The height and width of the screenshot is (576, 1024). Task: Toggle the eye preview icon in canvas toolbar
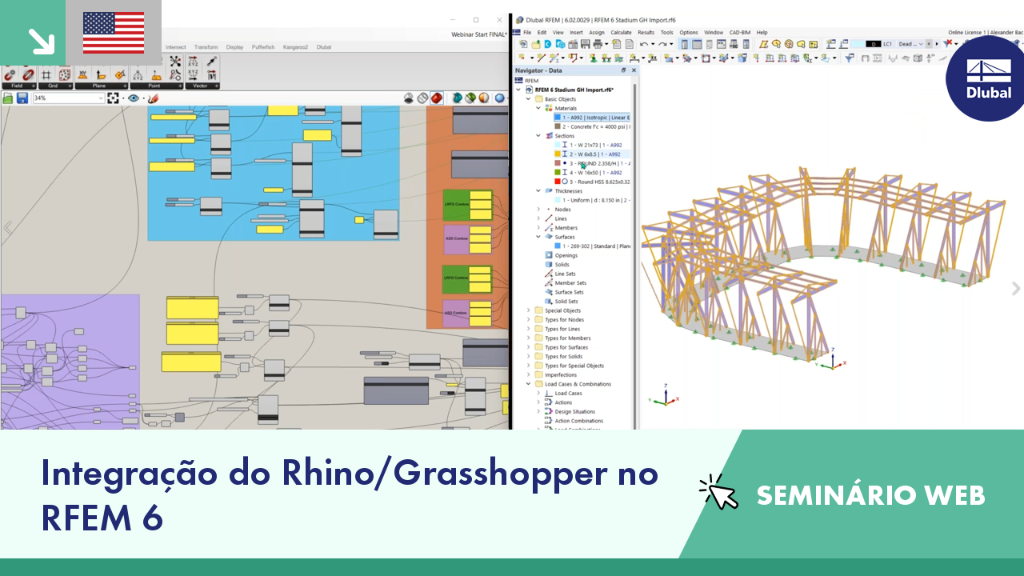[x=134, y=98]
